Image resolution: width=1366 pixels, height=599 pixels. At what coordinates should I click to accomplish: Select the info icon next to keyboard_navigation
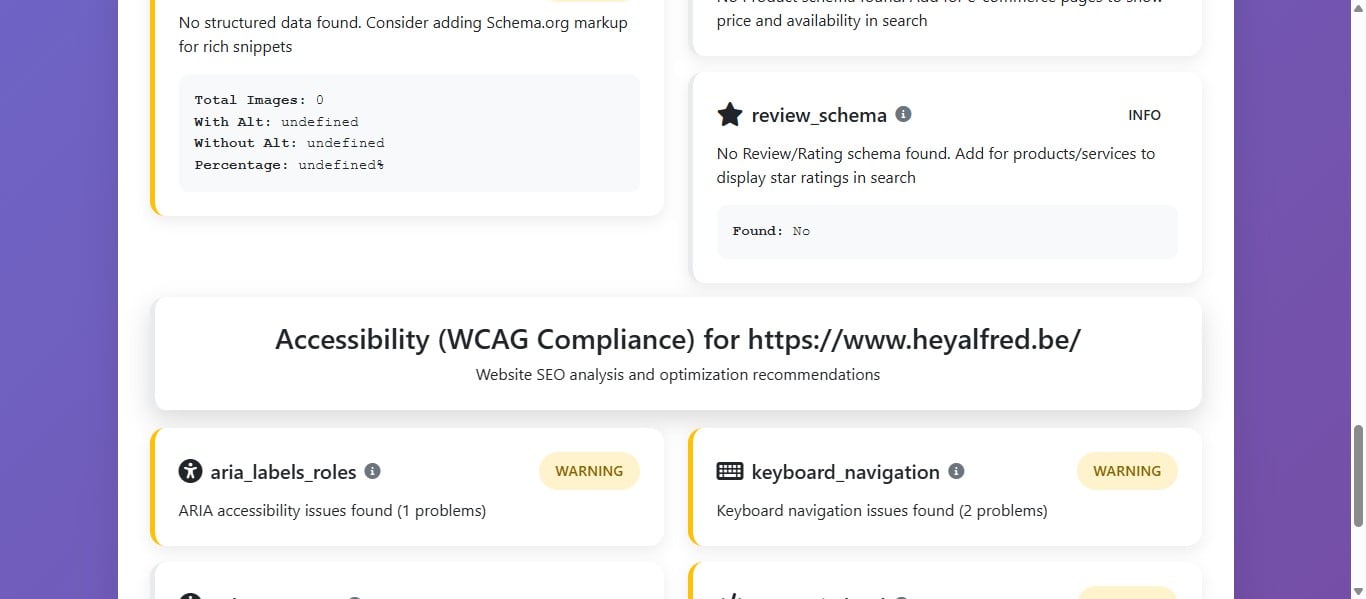coord(957,471)
